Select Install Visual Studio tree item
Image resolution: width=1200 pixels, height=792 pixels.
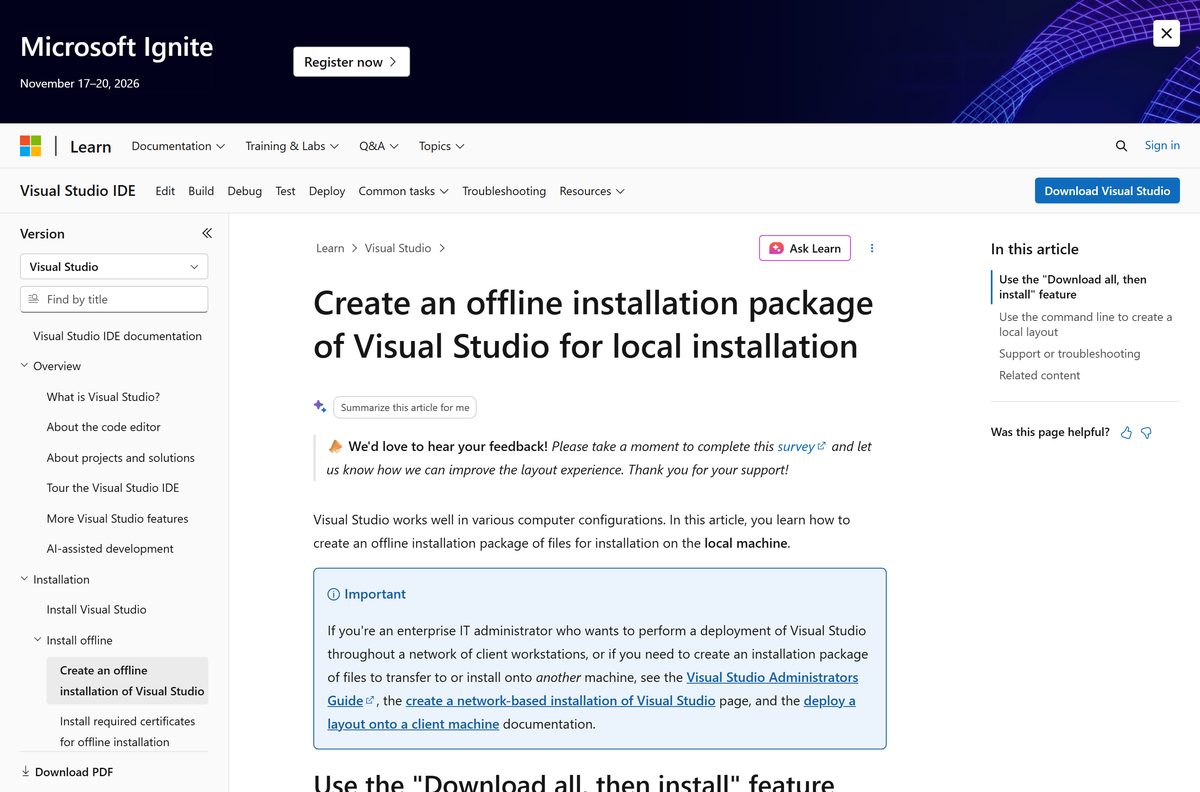[x=97, y=609]
